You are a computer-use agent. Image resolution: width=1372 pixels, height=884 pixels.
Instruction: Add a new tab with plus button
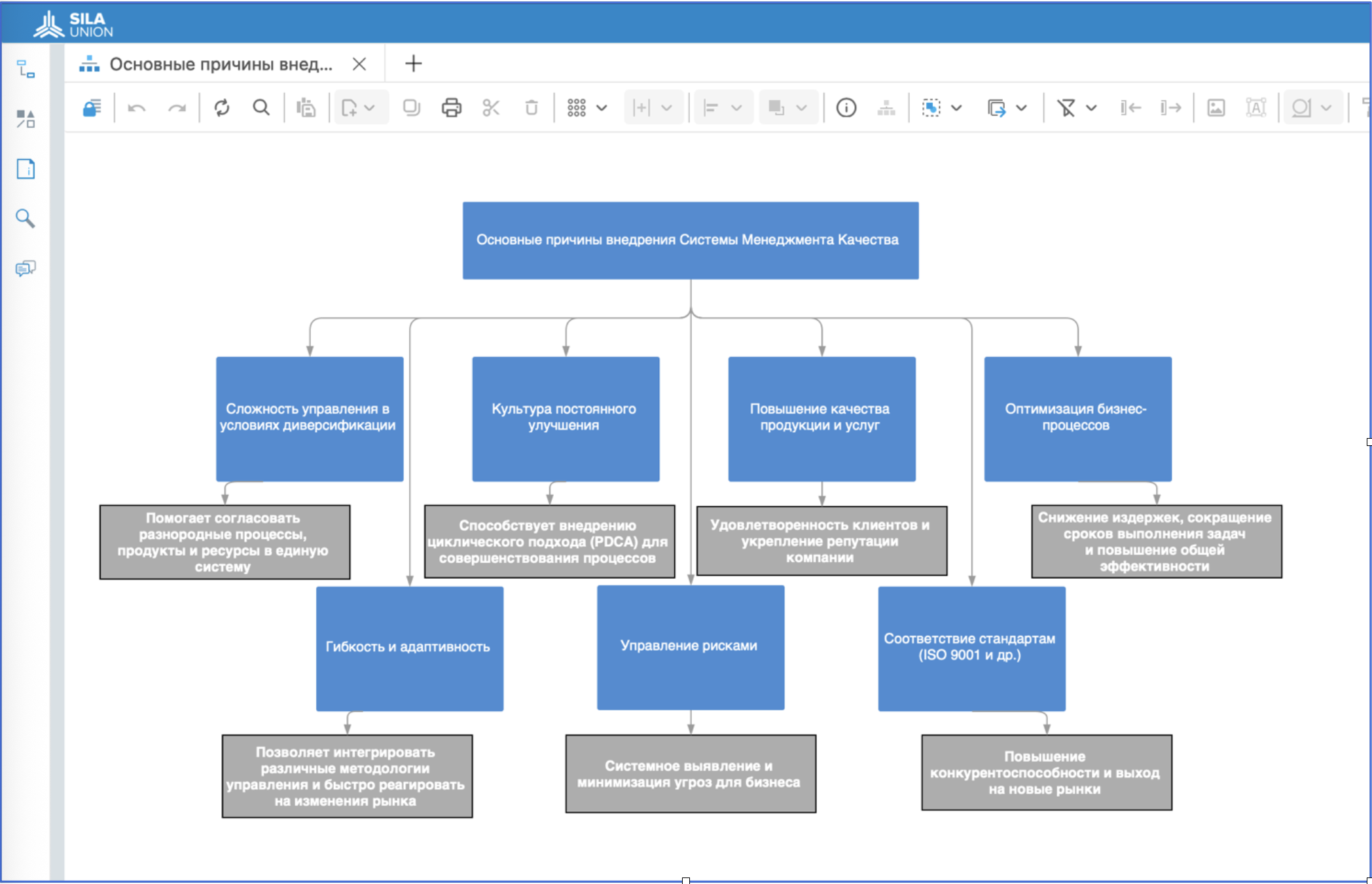pyautogui.click(x=413, y=64)
